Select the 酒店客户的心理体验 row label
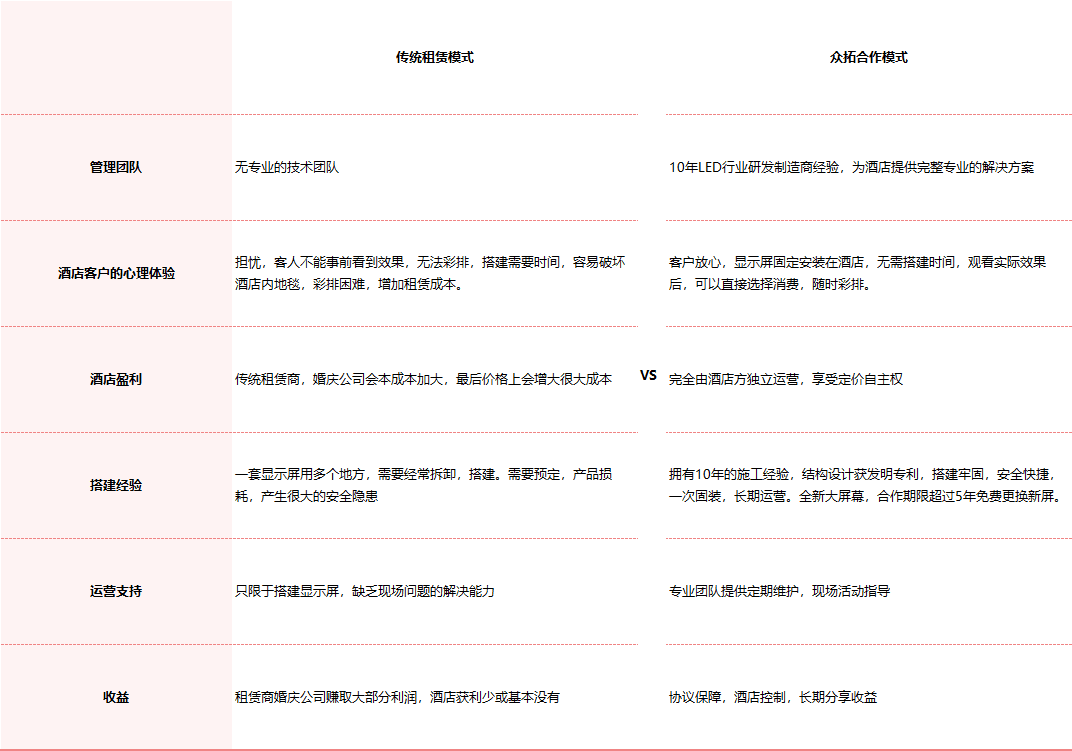1072x751 pixels. (116, 273)
